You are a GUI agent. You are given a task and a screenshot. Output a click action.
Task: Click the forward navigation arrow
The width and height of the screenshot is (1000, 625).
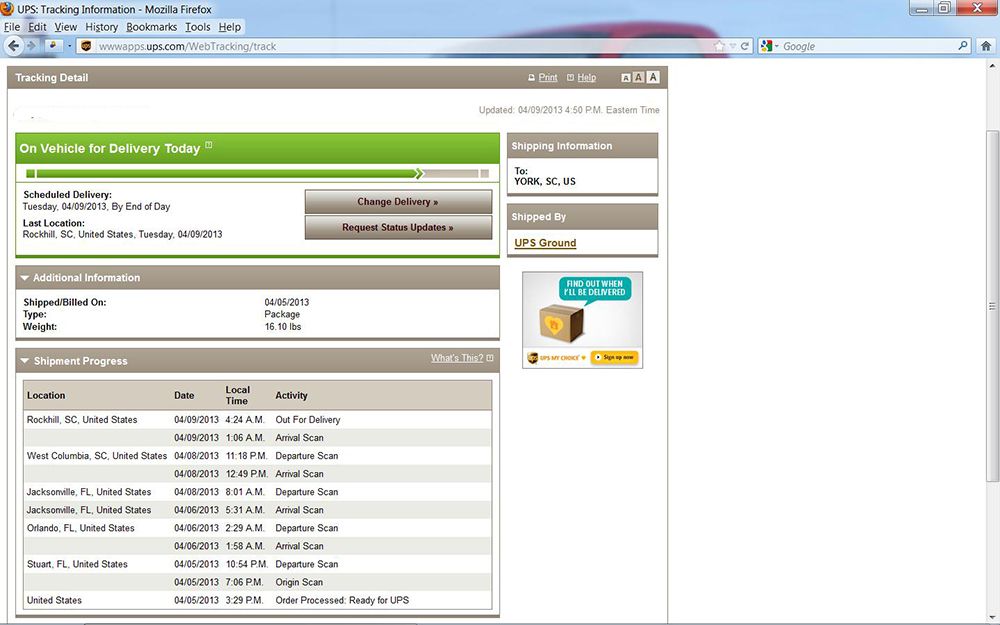coord(31,46)
